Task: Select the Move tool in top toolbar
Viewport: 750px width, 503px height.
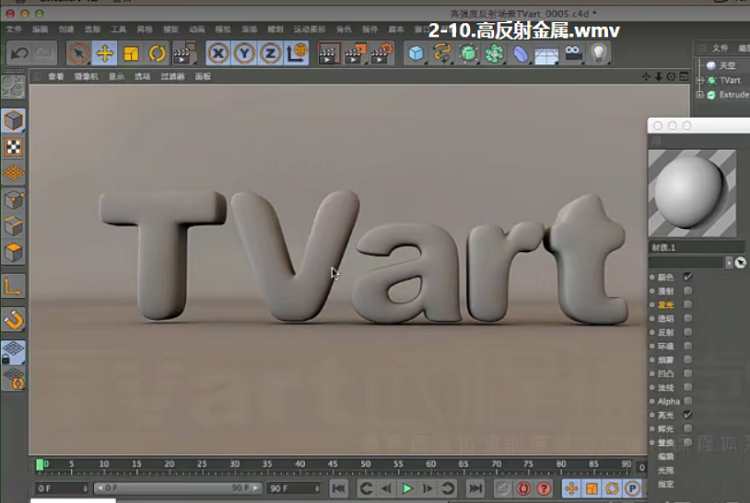Action: pos(105,53)
